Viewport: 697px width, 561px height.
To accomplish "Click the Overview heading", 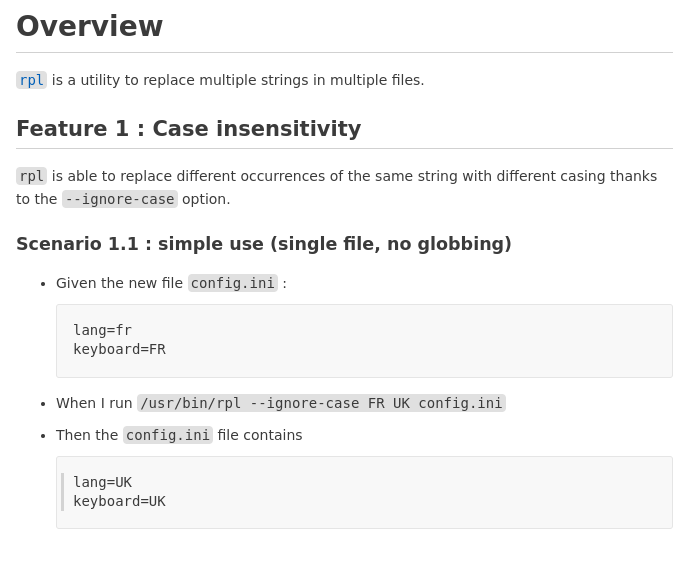I will pyautogui.click(x=89, y=26).
